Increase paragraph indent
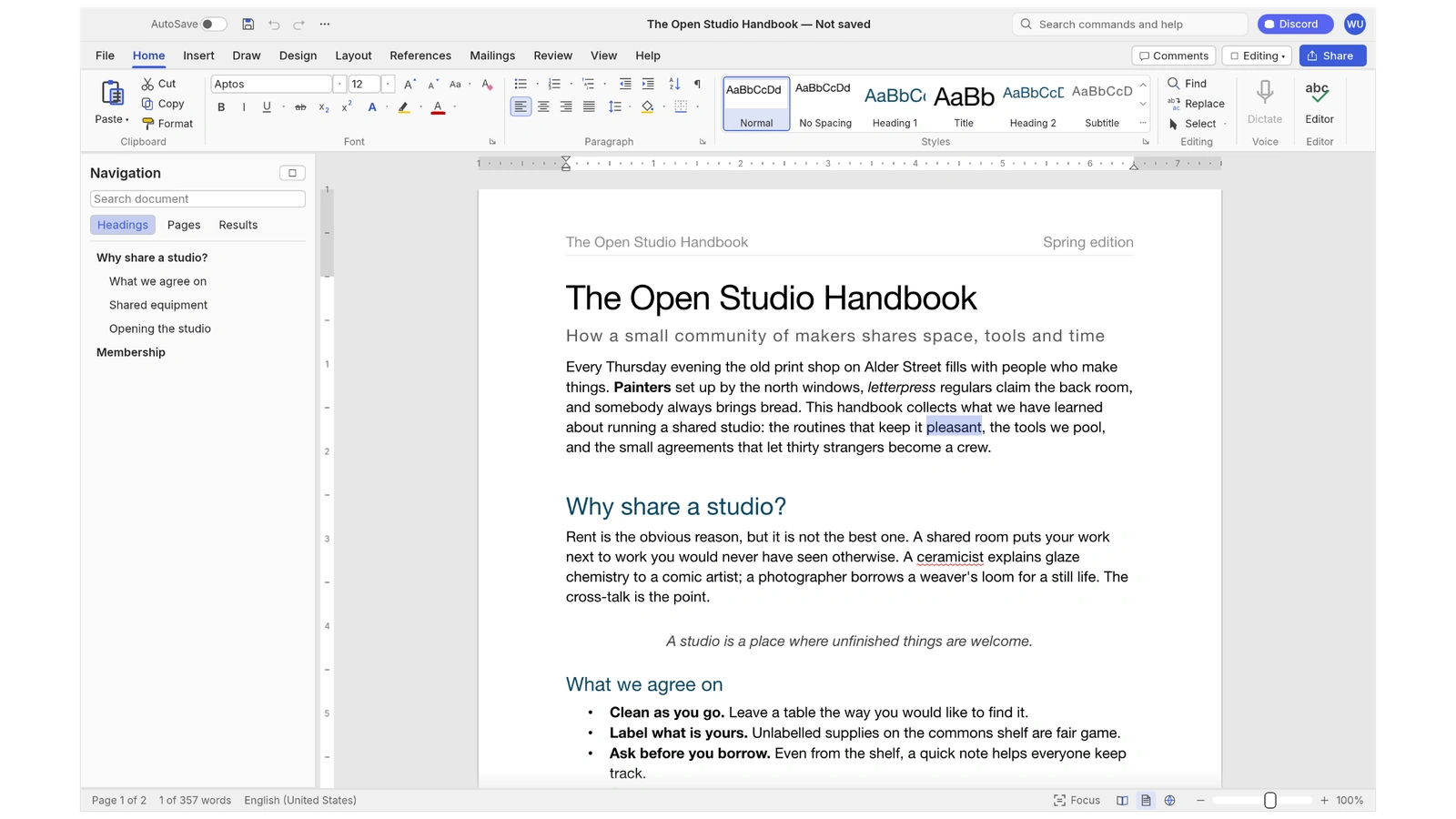The height and width of the screenshot is (819, 1456). [648, 84]
